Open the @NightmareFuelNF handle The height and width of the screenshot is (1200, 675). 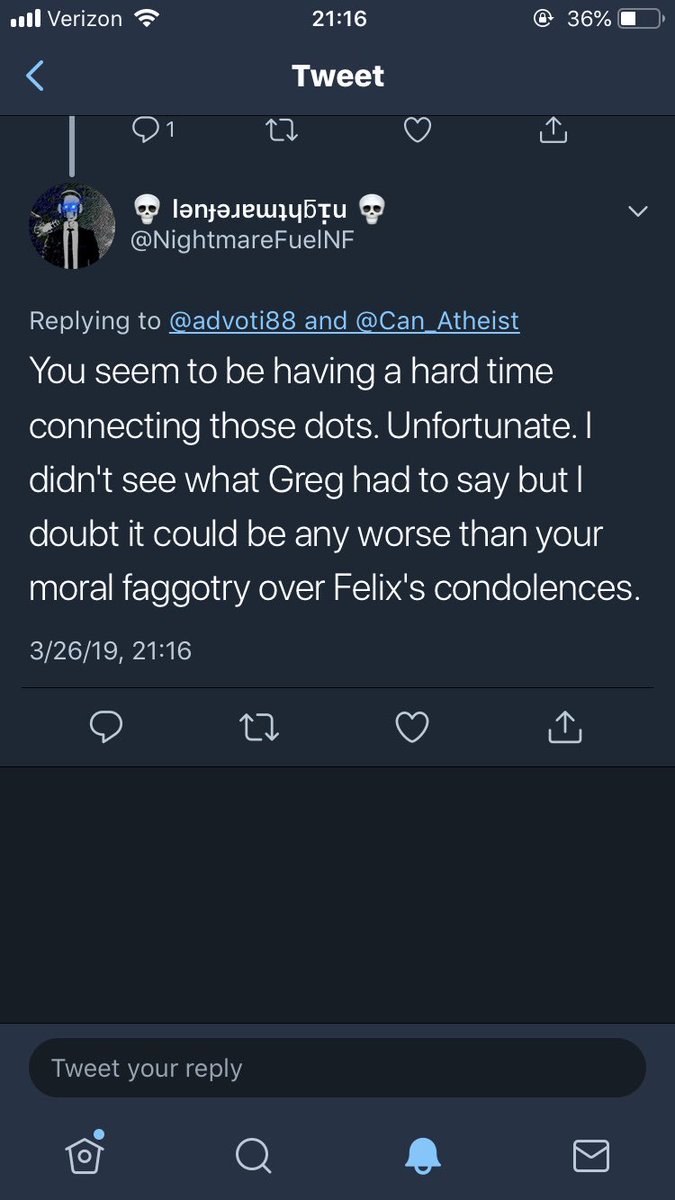pos(243,241)
